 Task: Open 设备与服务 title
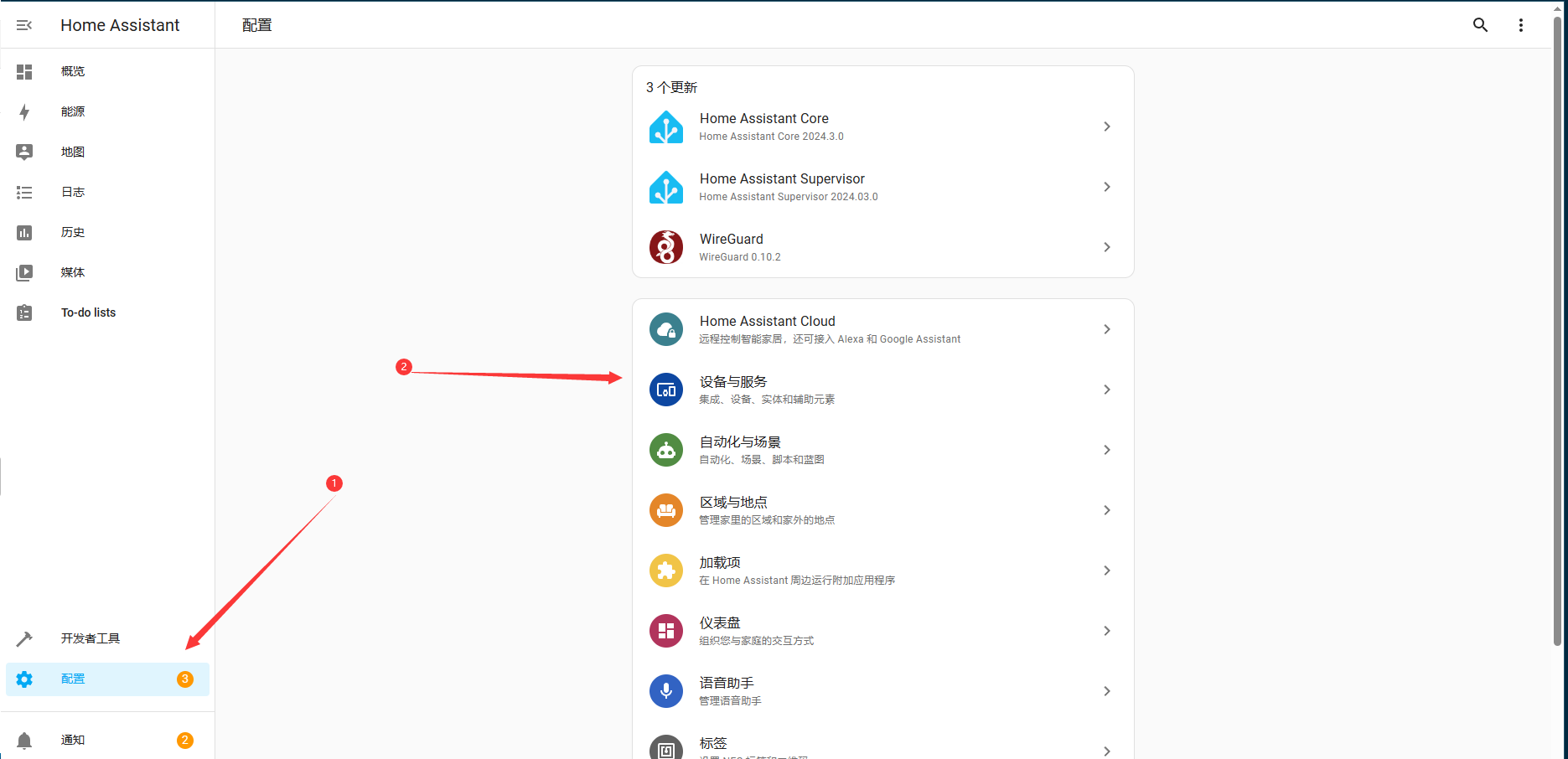[x=733, y=382]
